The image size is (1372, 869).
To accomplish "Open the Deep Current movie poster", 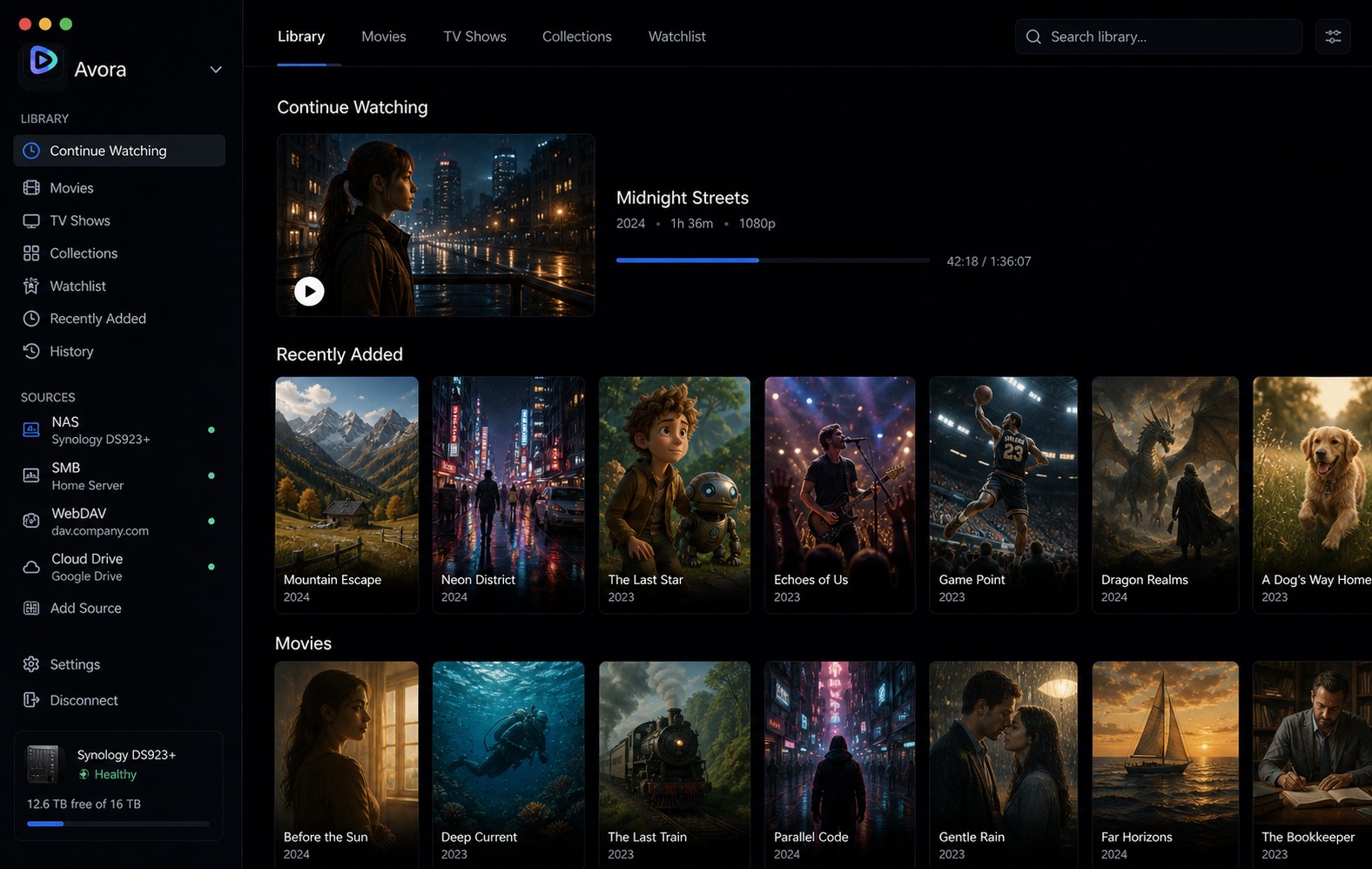I will (x=508, y=765).
